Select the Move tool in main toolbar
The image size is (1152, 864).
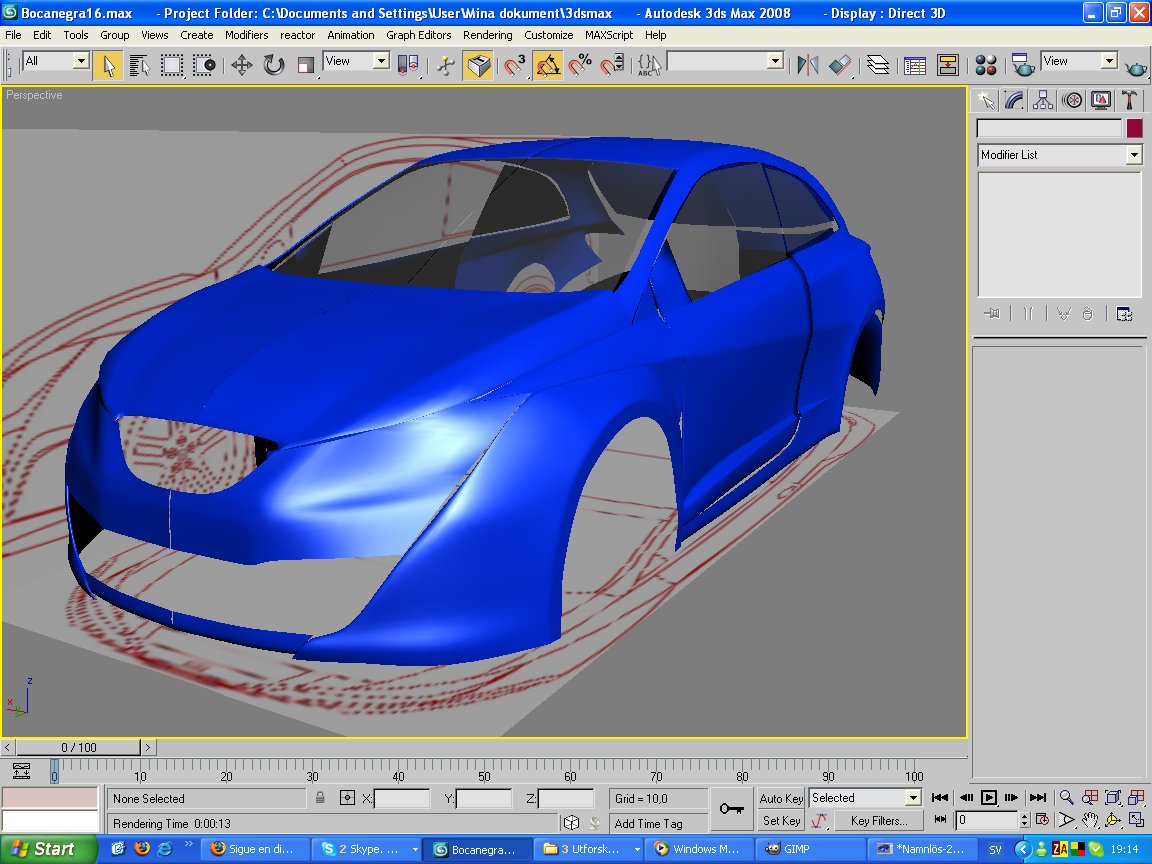pyautogui.click(x=241, y=66)
